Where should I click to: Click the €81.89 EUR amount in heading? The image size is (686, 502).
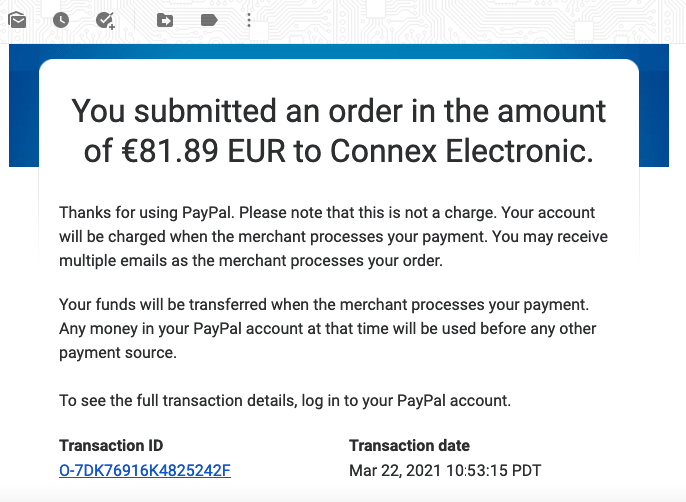click(203, 151)
